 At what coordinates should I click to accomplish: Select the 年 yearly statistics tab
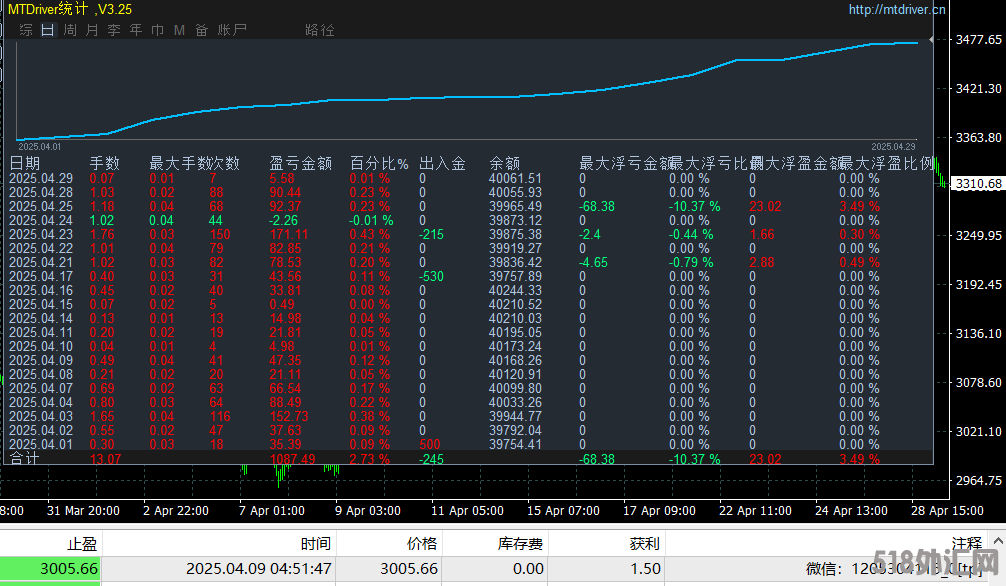(x=136, y=30)
